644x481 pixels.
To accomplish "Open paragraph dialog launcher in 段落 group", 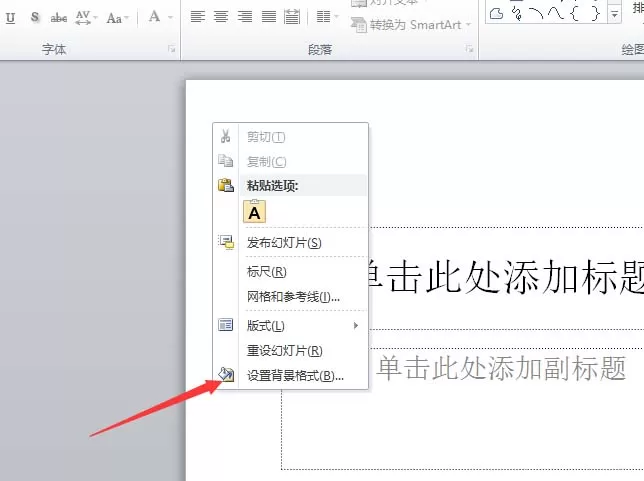I will point(469,49).
